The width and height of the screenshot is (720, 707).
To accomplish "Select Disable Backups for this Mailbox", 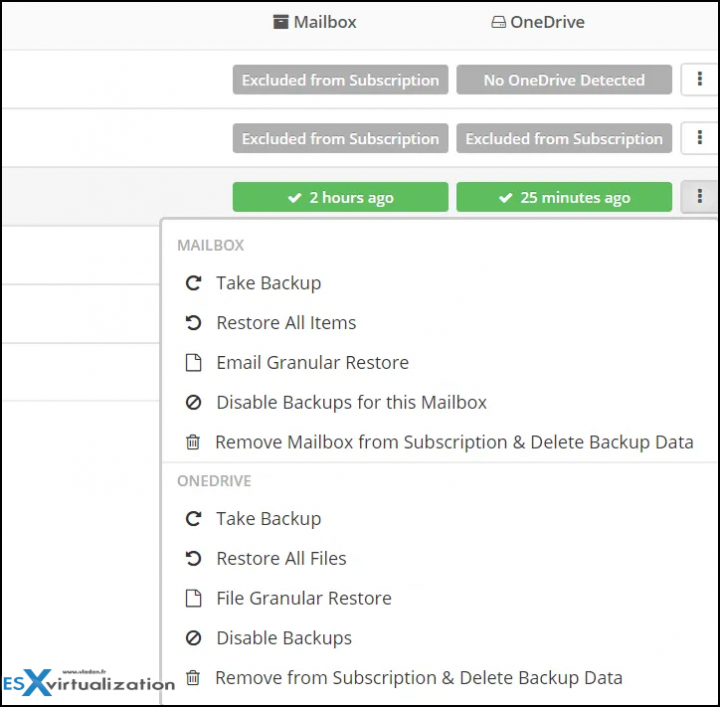I will coord(351,403).
